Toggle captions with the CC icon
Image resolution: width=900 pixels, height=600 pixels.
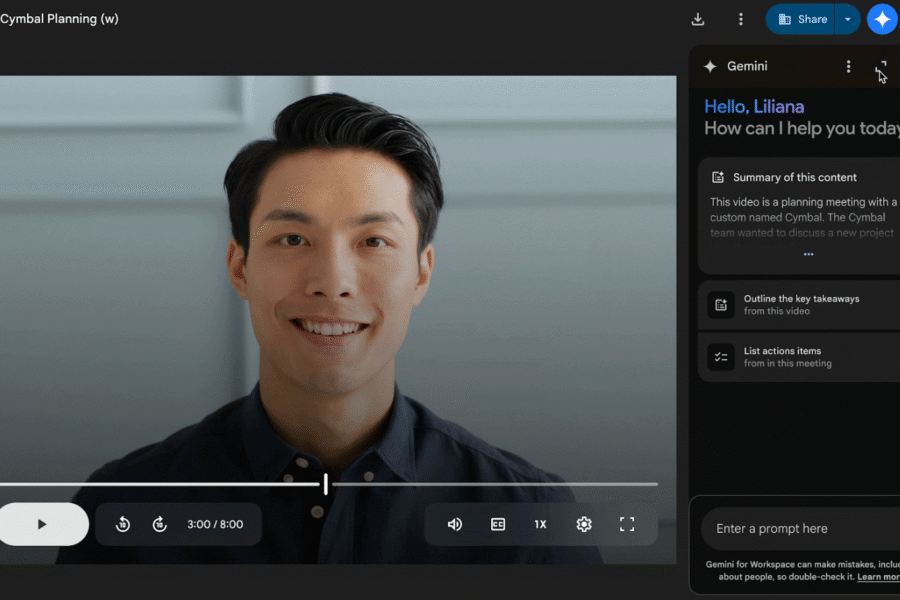497,523
